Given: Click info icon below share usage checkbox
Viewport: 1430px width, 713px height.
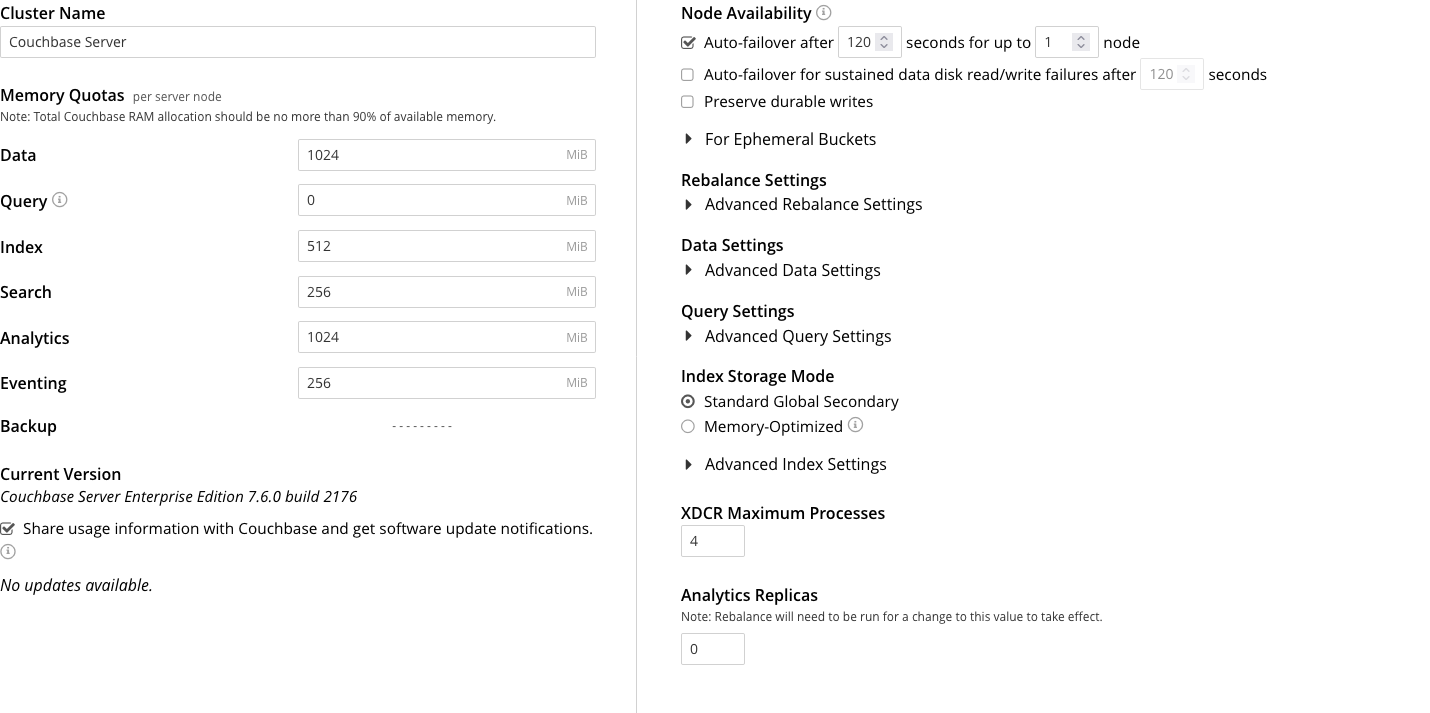Looking at the screenshot, I should 8,552.
